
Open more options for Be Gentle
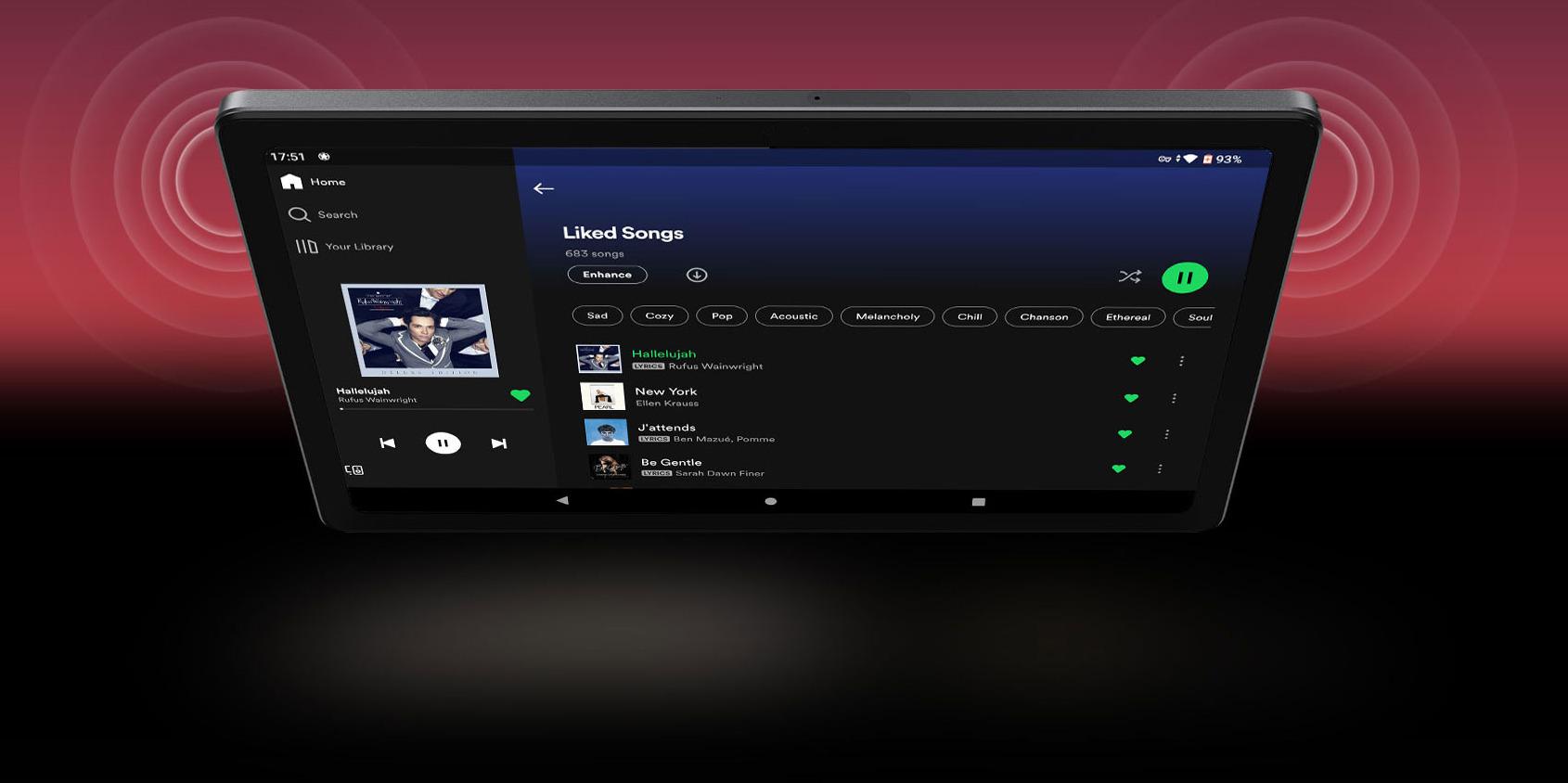coord(1160,469)
